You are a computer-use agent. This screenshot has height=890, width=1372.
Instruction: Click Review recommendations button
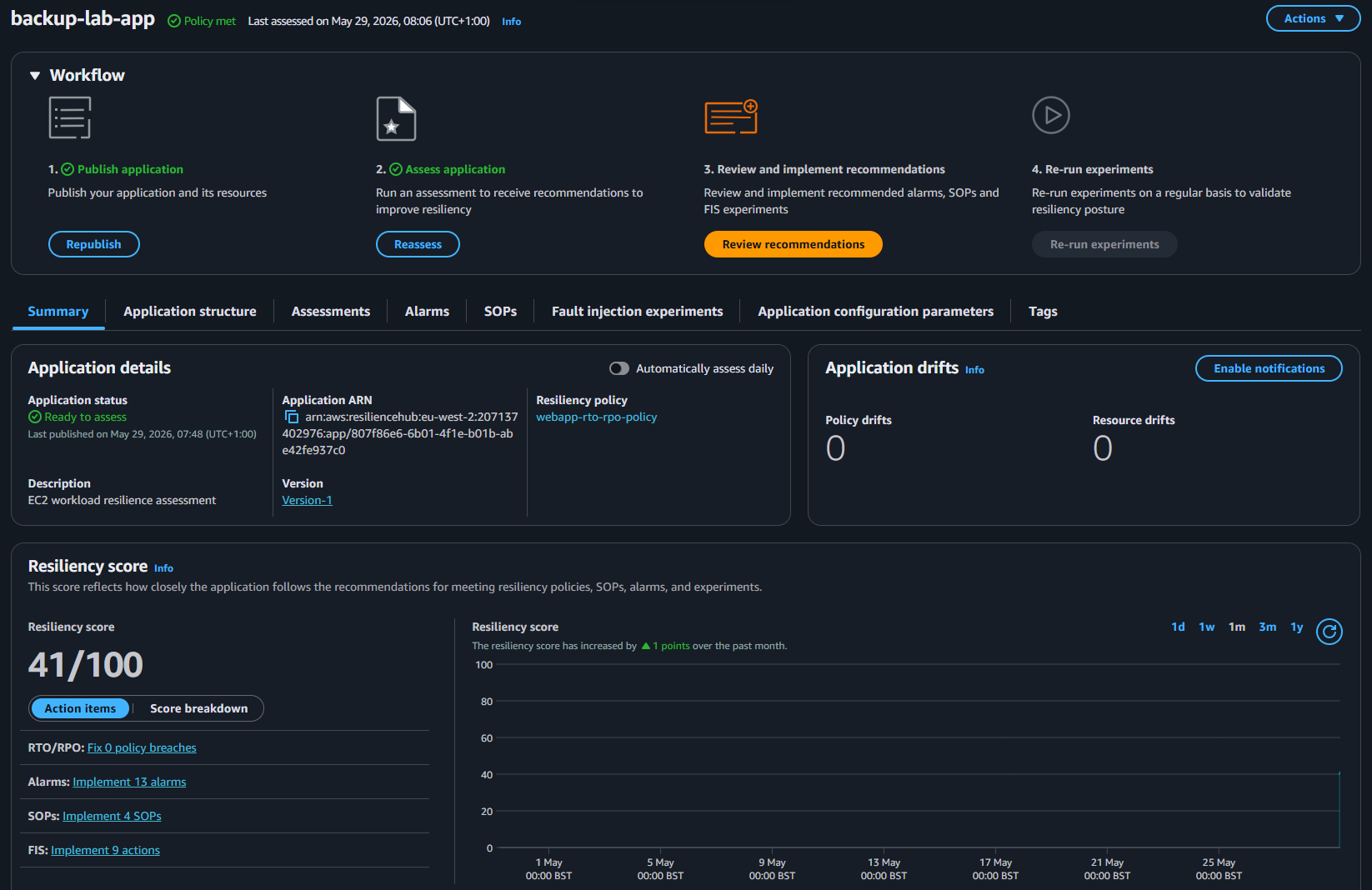tap(794, 244)
